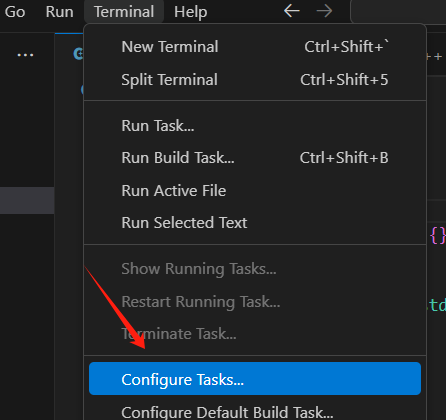Open the Run menu
Screen dimensions: 446x420
click(x=59, y=12)
